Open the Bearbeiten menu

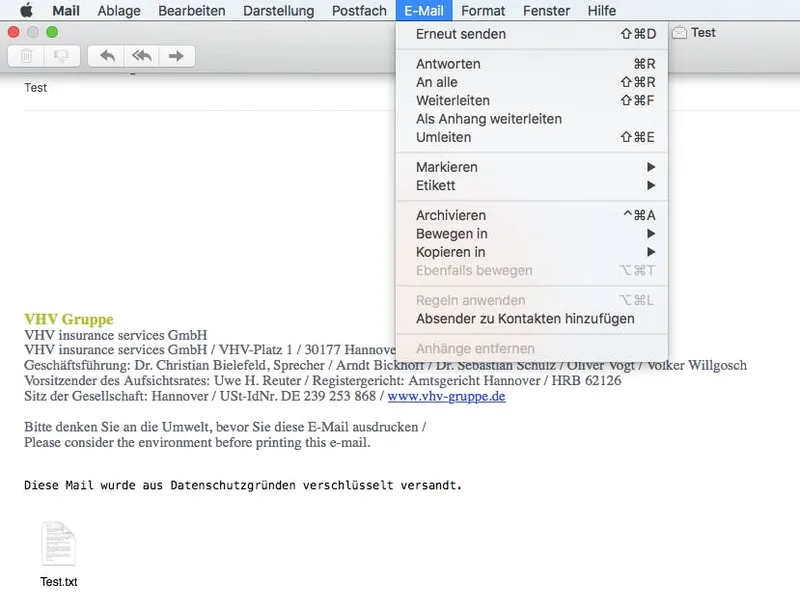(192, 10)
